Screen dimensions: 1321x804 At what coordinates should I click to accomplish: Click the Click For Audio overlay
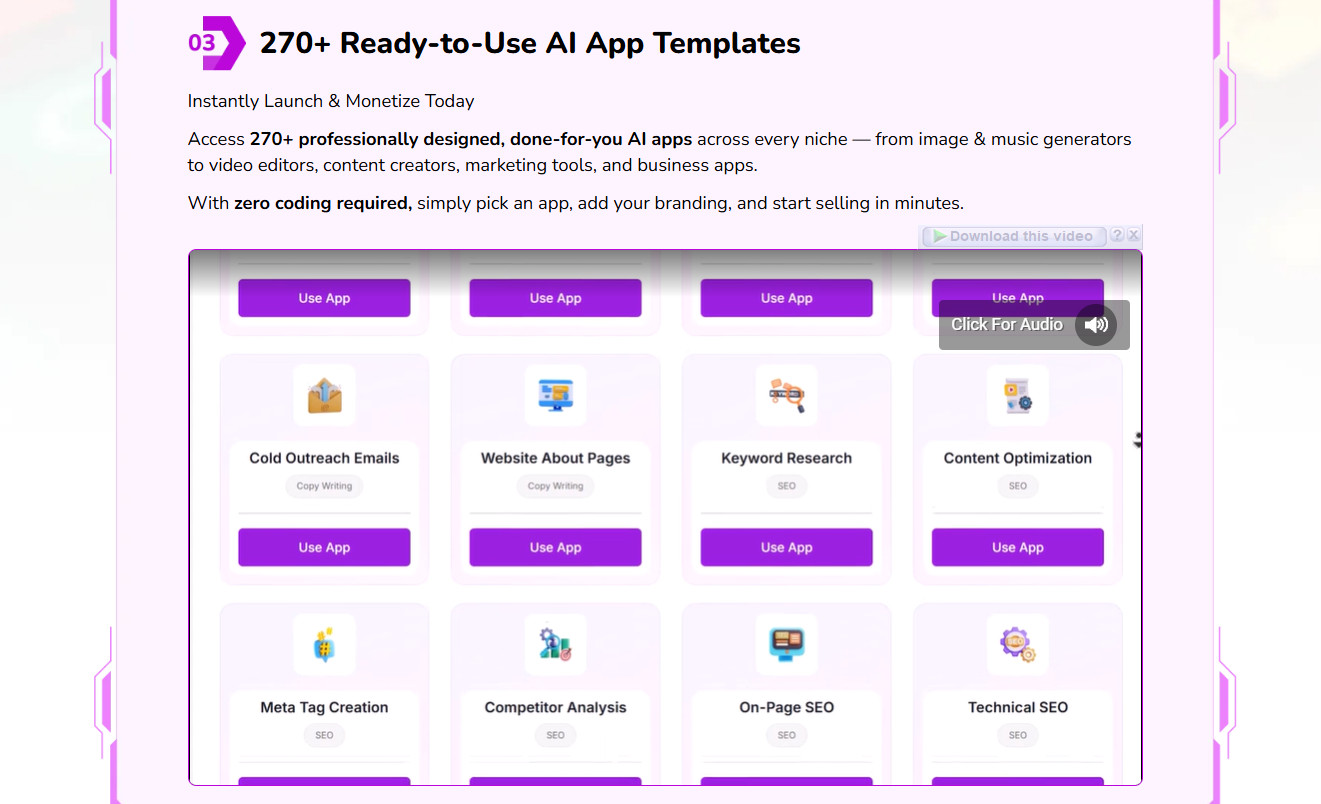tap(1034, 325)
